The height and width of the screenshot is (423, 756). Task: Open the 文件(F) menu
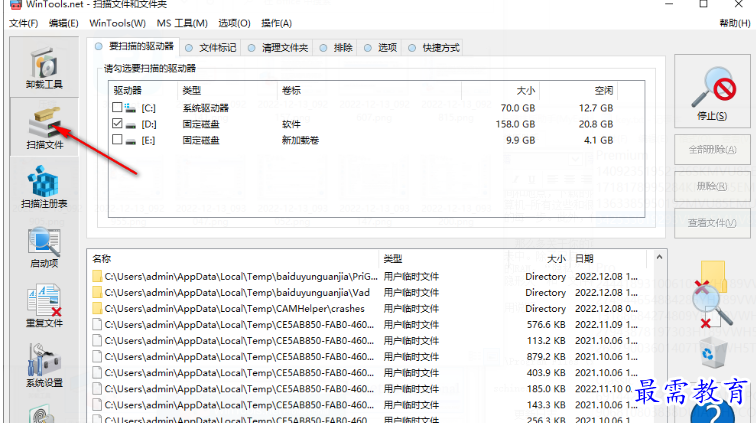click(24, 23)
